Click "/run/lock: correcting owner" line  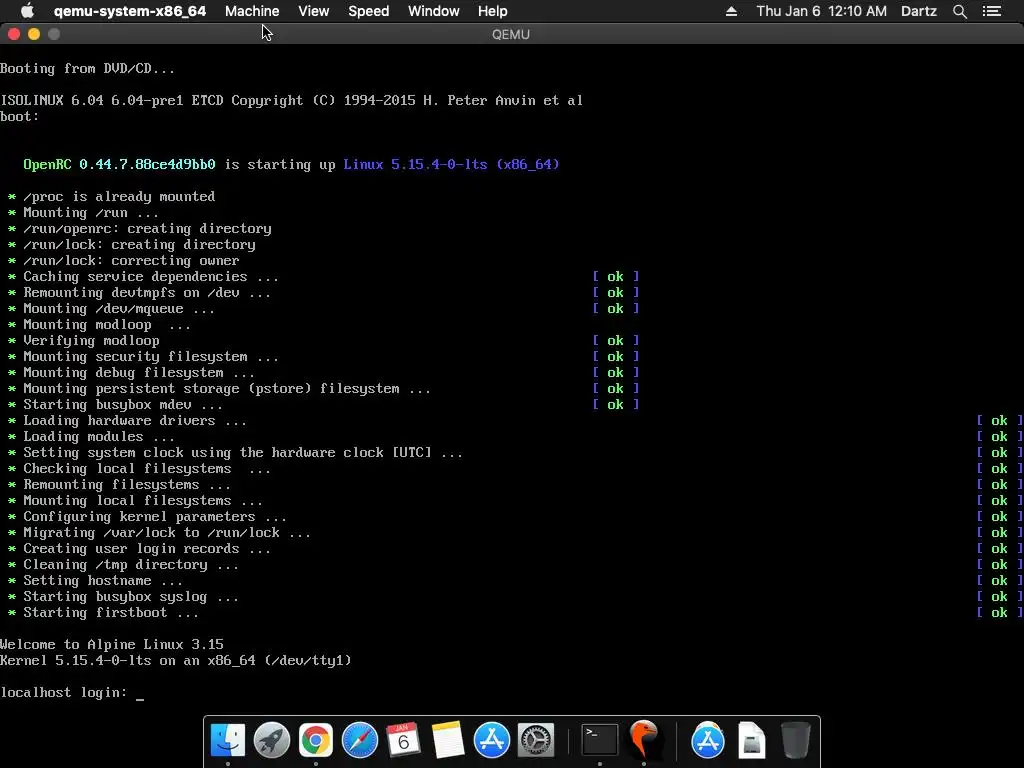point(131,261)
